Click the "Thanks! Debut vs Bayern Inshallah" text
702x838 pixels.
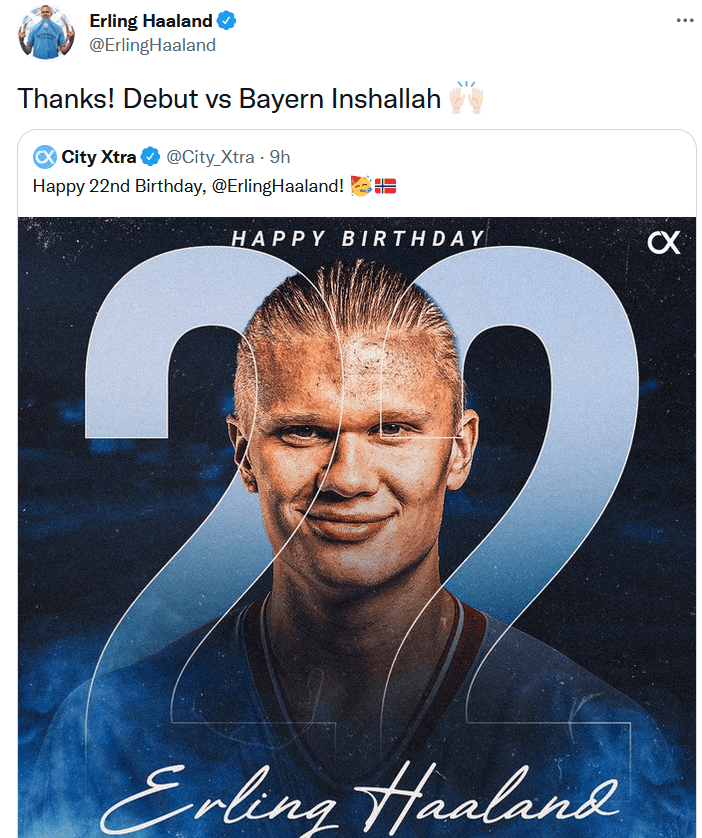tap(229, 100)
